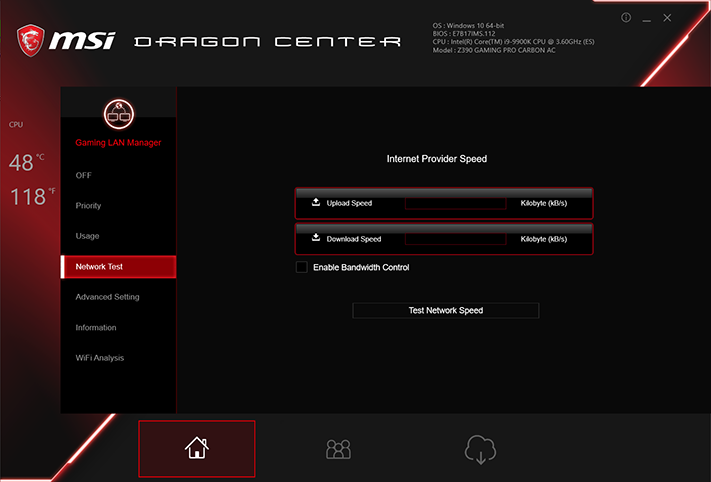Open the Usage section
711x482 pixels.
pos(87,236)
